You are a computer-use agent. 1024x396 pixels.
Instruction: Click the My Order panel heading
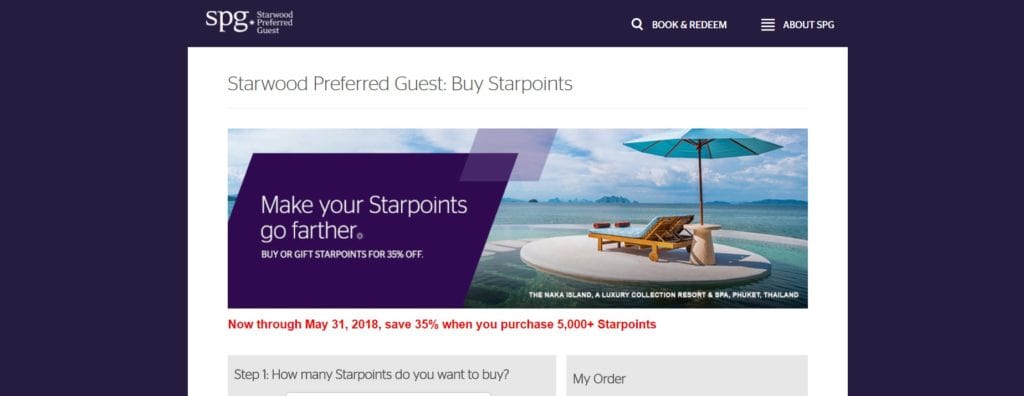pyautogui.click(x=599, y=379)
